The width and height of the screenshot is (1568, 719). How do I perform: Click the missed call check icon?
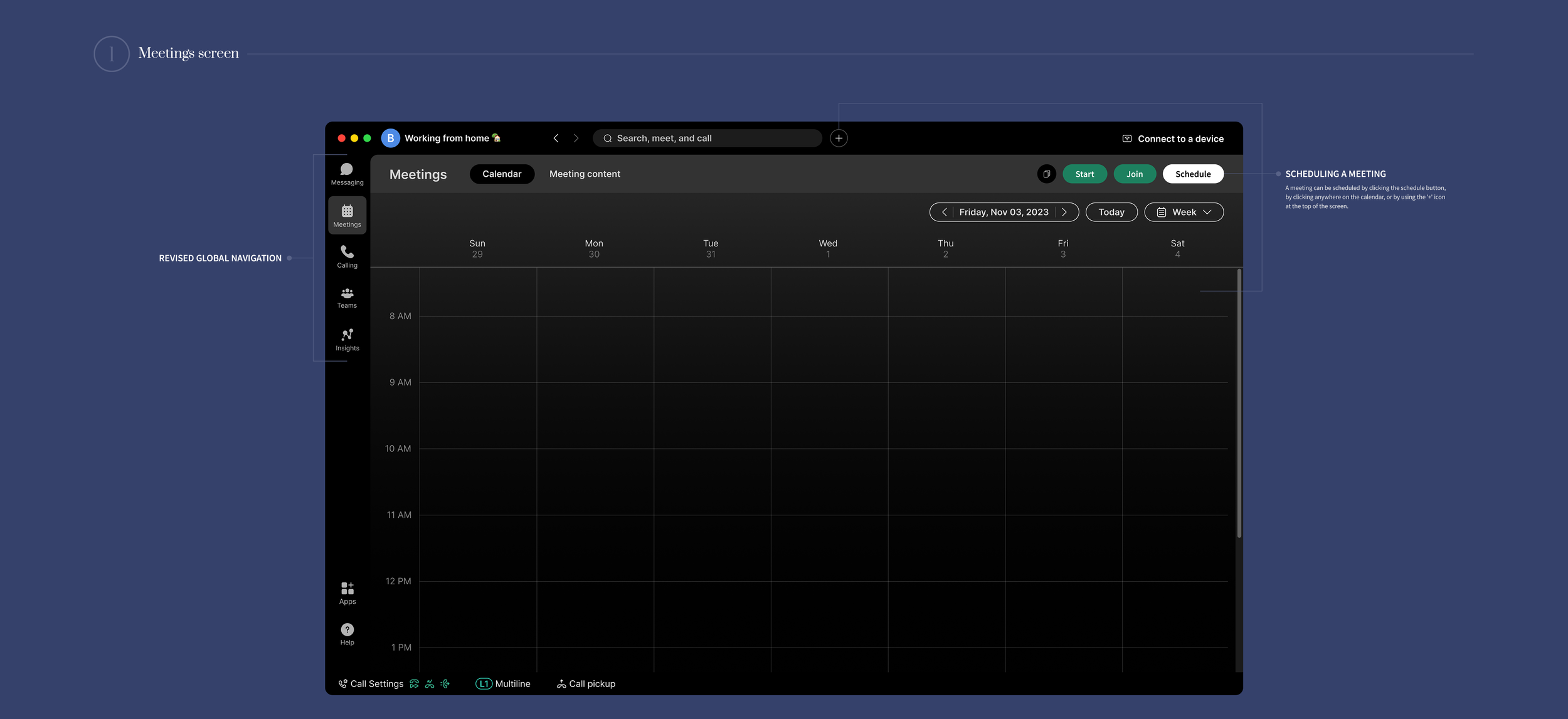(x=430, y=684)
